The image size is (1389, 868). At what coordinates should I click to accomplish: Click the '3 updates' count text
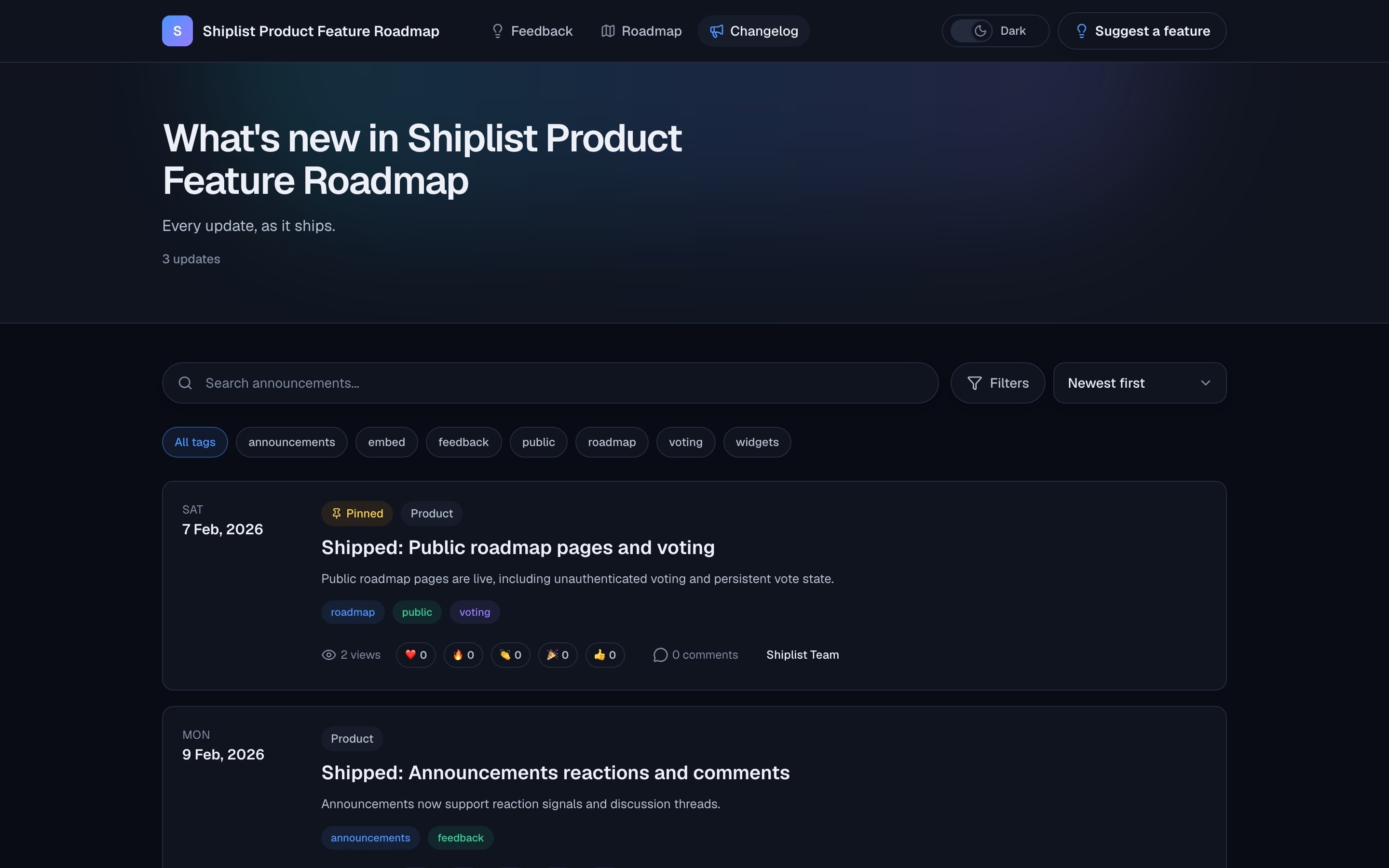point(191,259)
